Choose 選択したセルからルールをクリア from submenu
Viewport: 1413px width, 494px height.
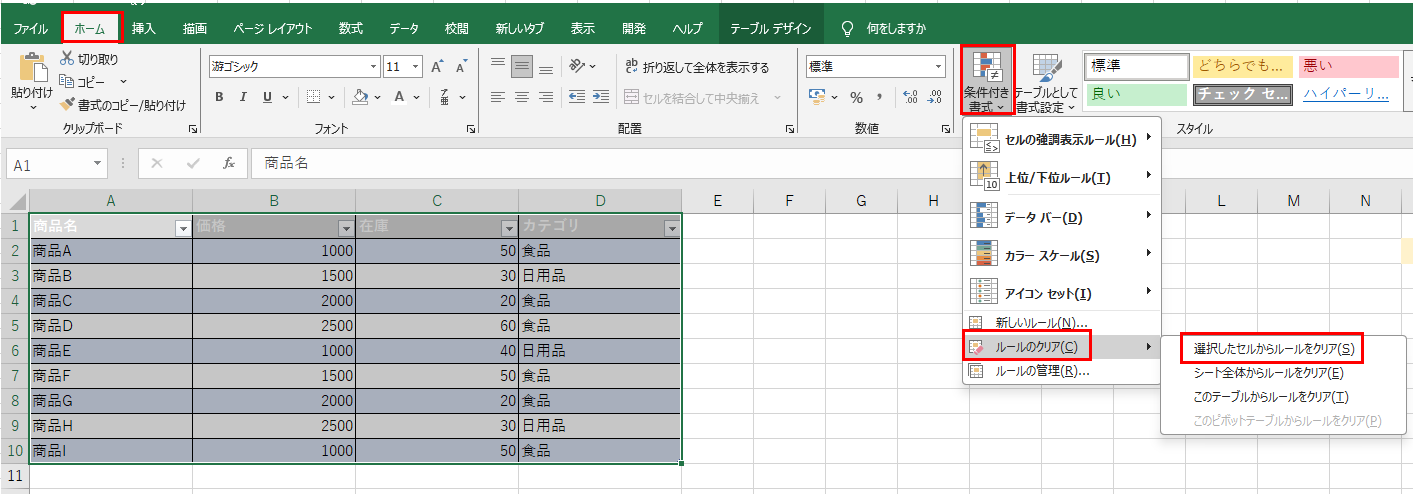(x=1273, y=348)
